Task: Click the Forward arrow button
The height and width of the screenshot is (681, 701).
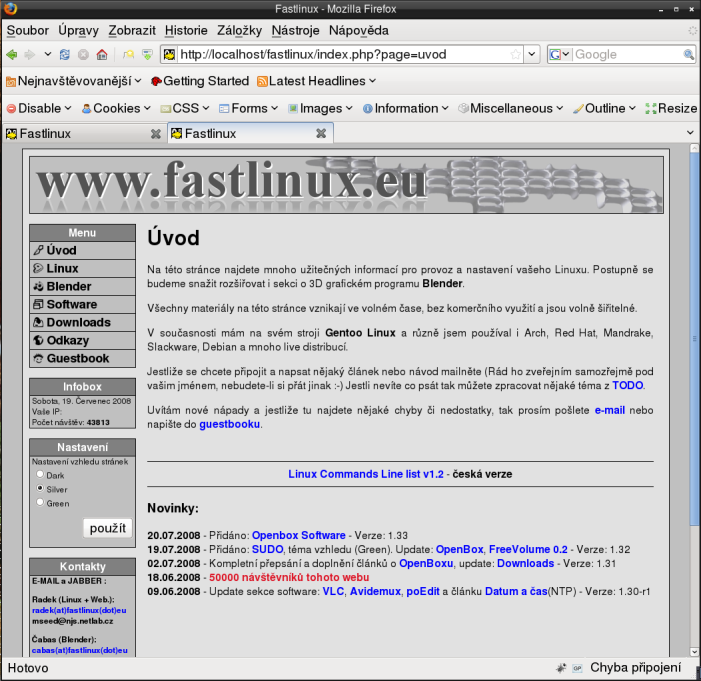Action: click(x=30, y=55)
